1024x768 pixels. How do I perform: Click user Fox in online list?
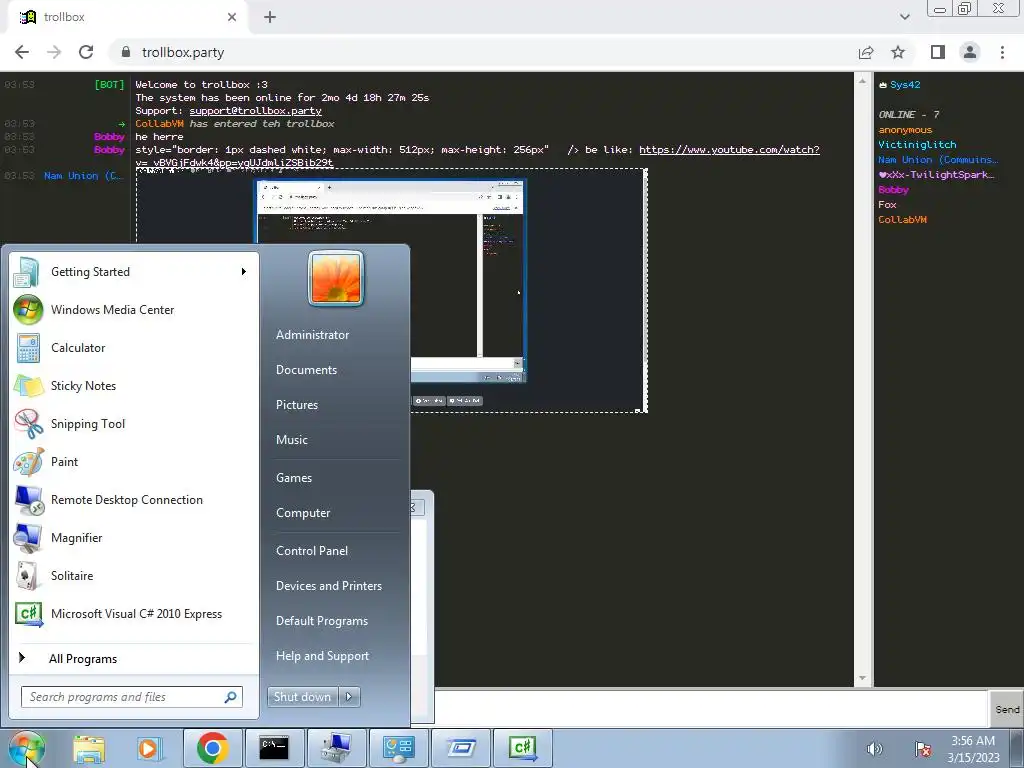click(887, 204)
